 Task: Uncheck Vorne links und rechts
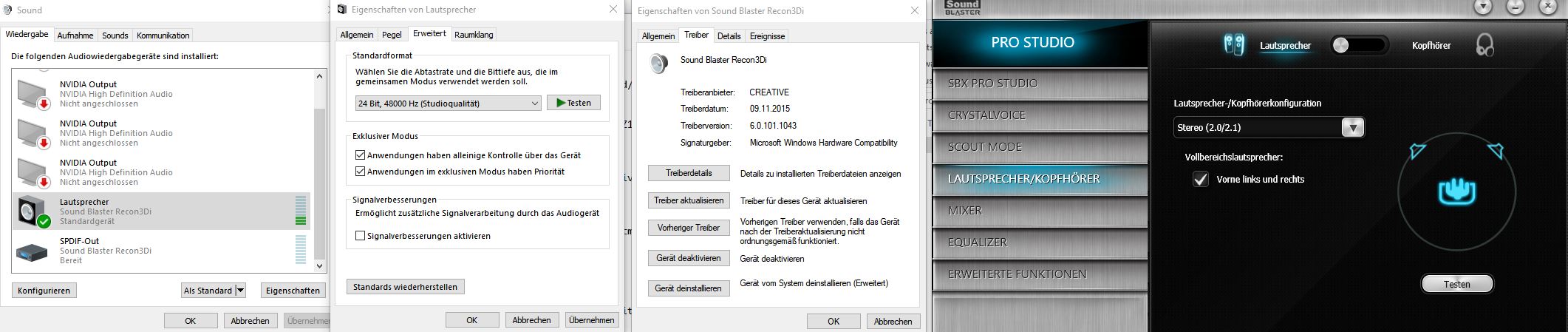1201,179
